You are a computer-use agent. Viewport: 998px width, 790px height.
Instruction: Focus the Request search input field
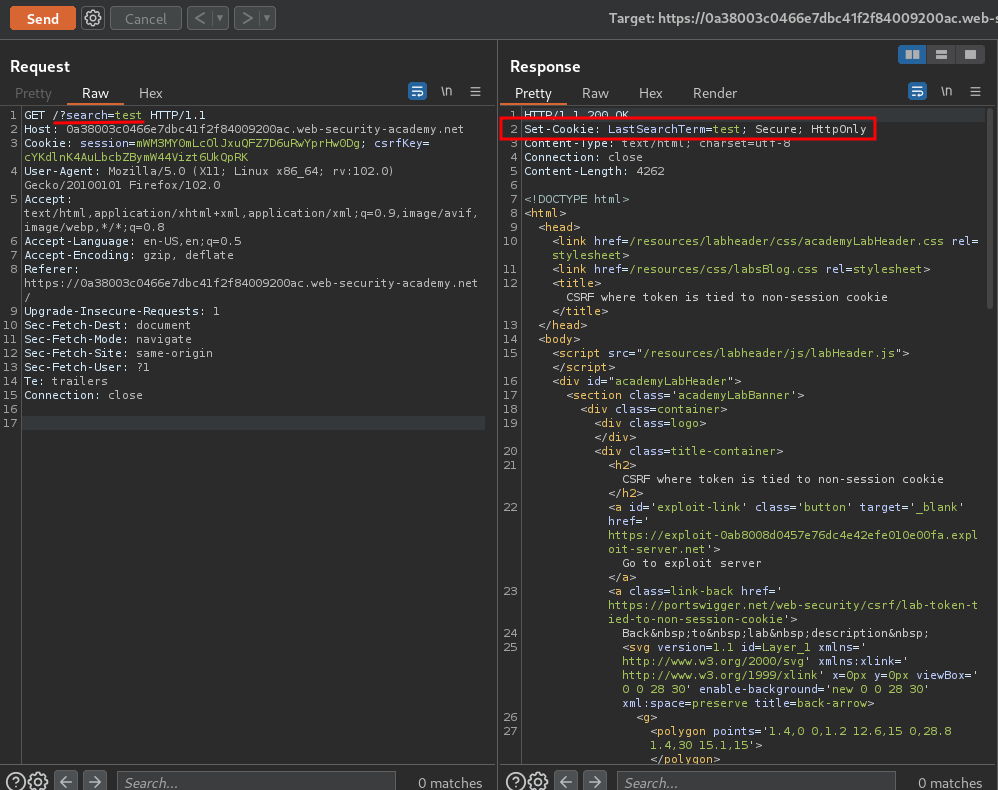pos(257,782)
